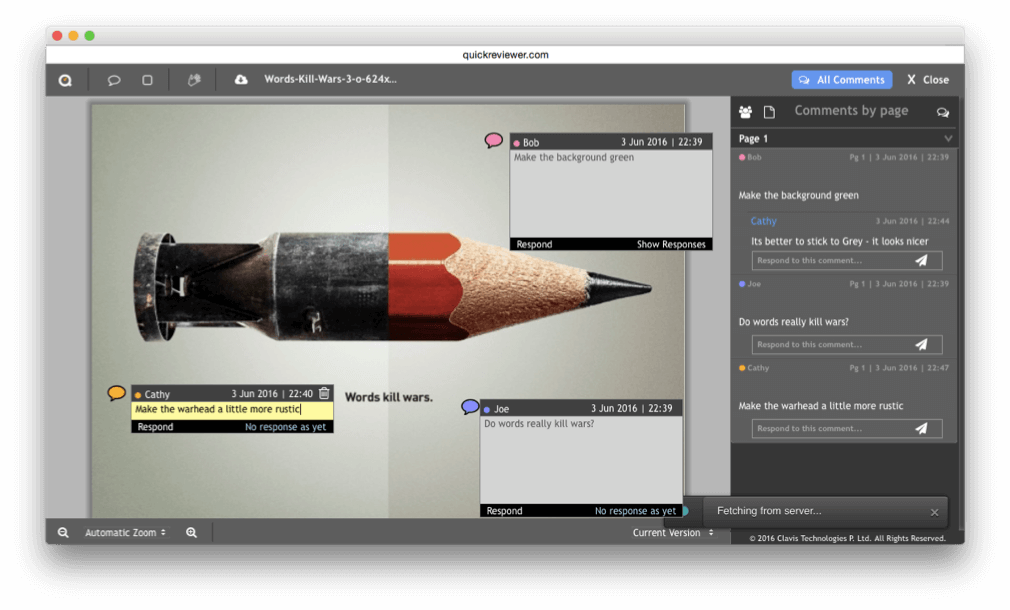Click the 'Its better to stick to Grey' reply

839,241
